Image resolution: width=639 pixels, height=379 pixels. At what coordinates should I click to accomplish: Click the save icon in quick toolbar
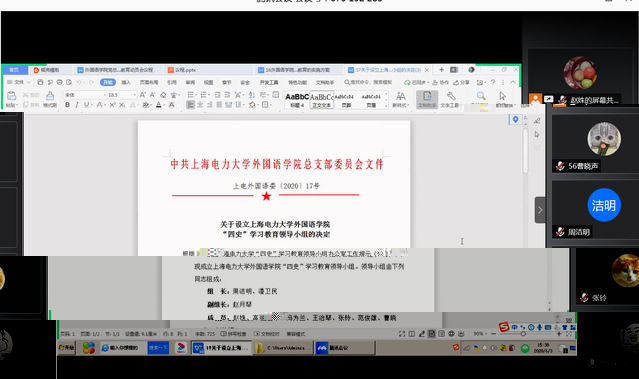pyautogui.click(x=40, y=82)
